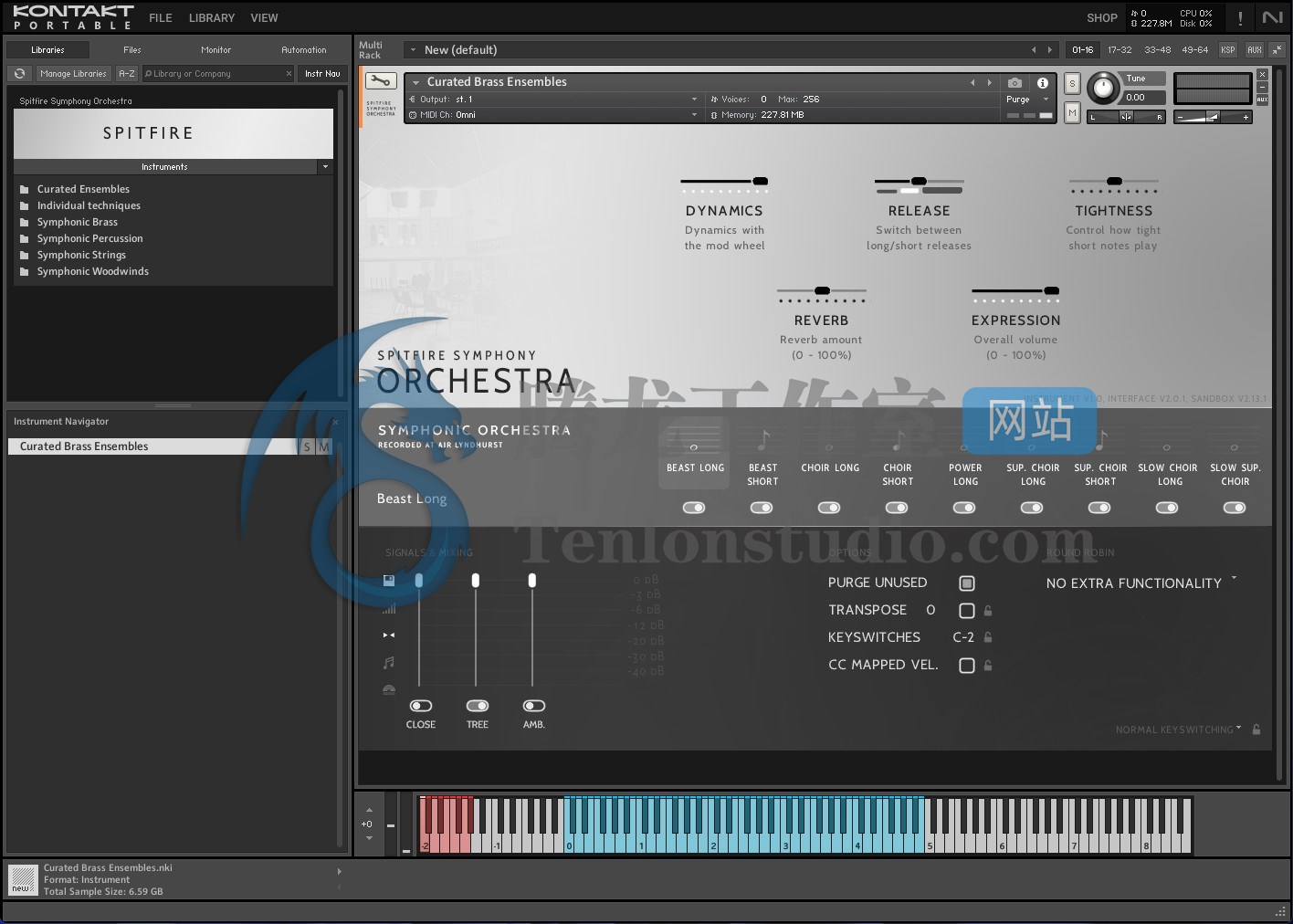Click the music note icon in mixer
This screenshot has height=924, width=1293.
click(x=389, y=662)
